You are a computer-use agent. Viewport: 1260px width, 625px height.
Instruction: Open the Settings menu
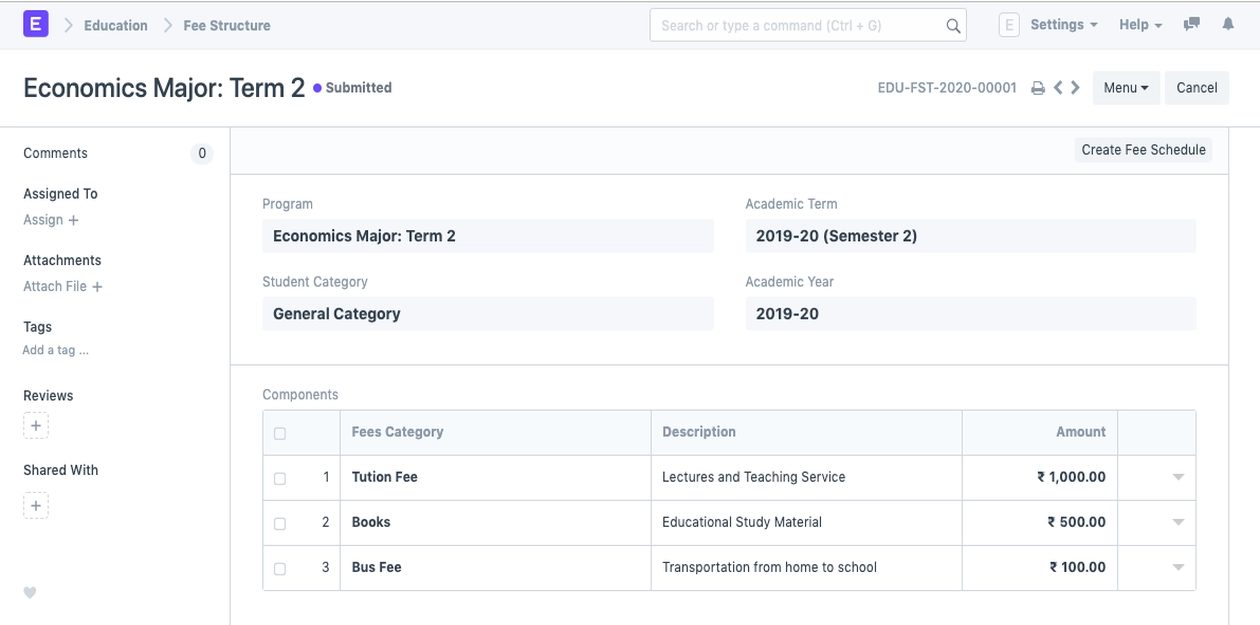[1063, 25]
